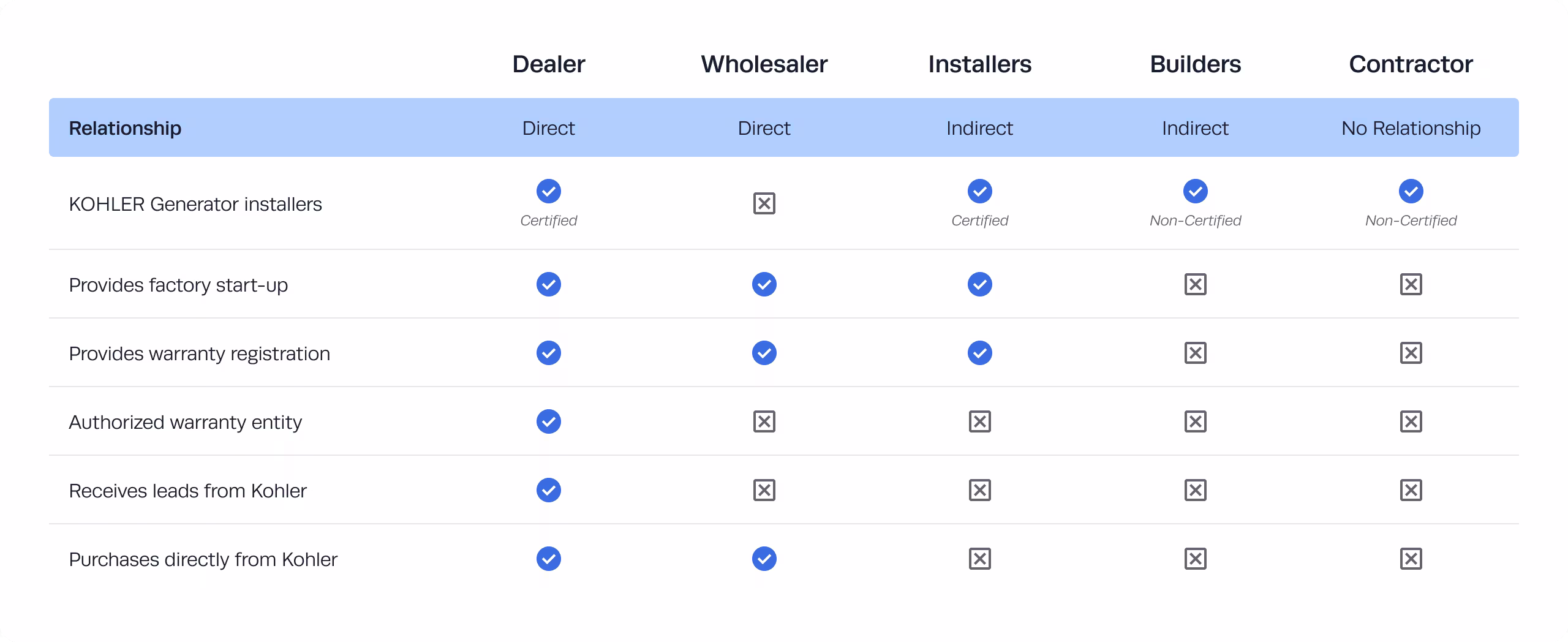
Task: Click Non-Certified caption under Contractor
Action: click(x=1411, y=221)
